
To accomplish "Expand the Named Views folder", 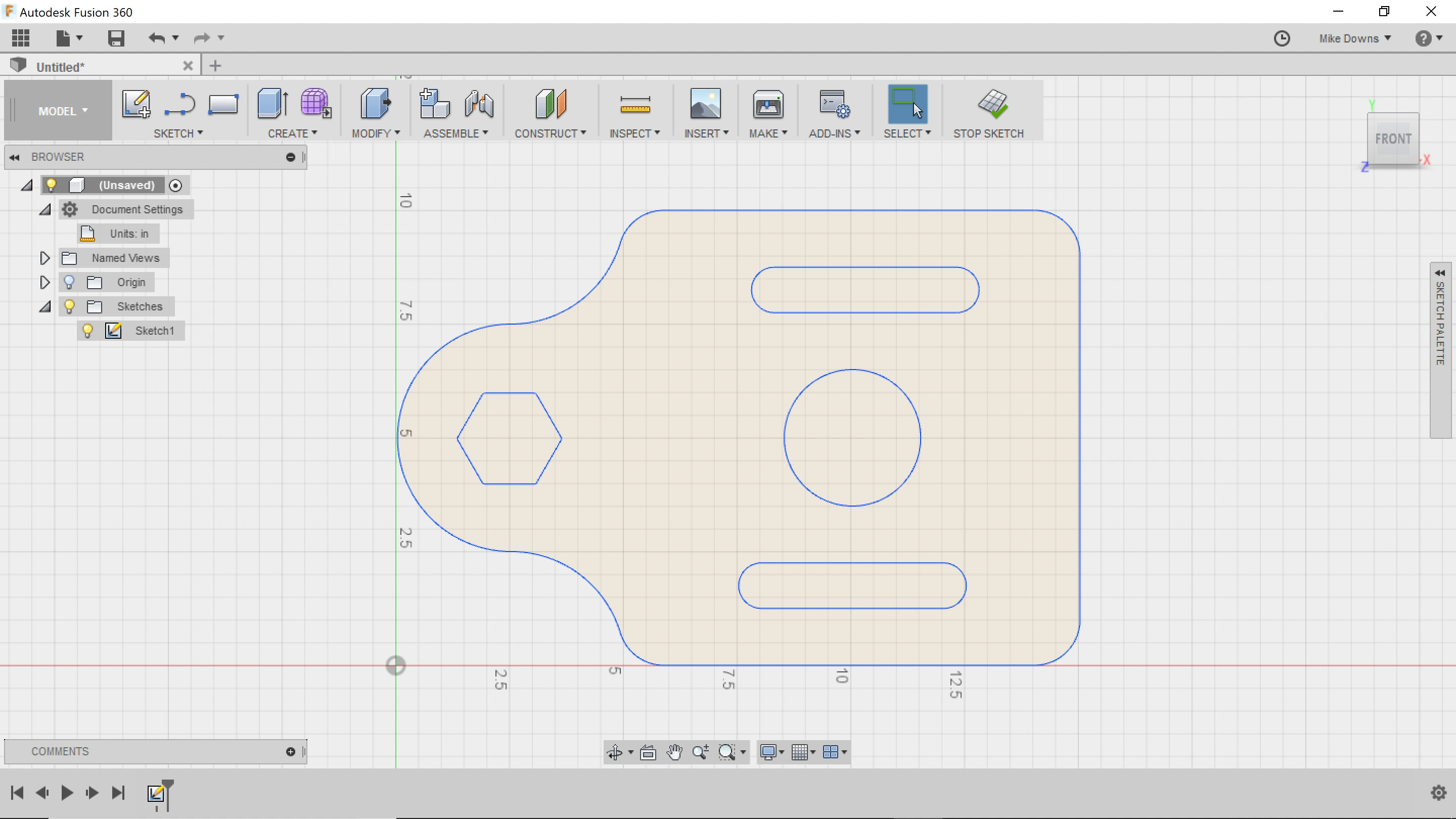I will click(44, 258).
